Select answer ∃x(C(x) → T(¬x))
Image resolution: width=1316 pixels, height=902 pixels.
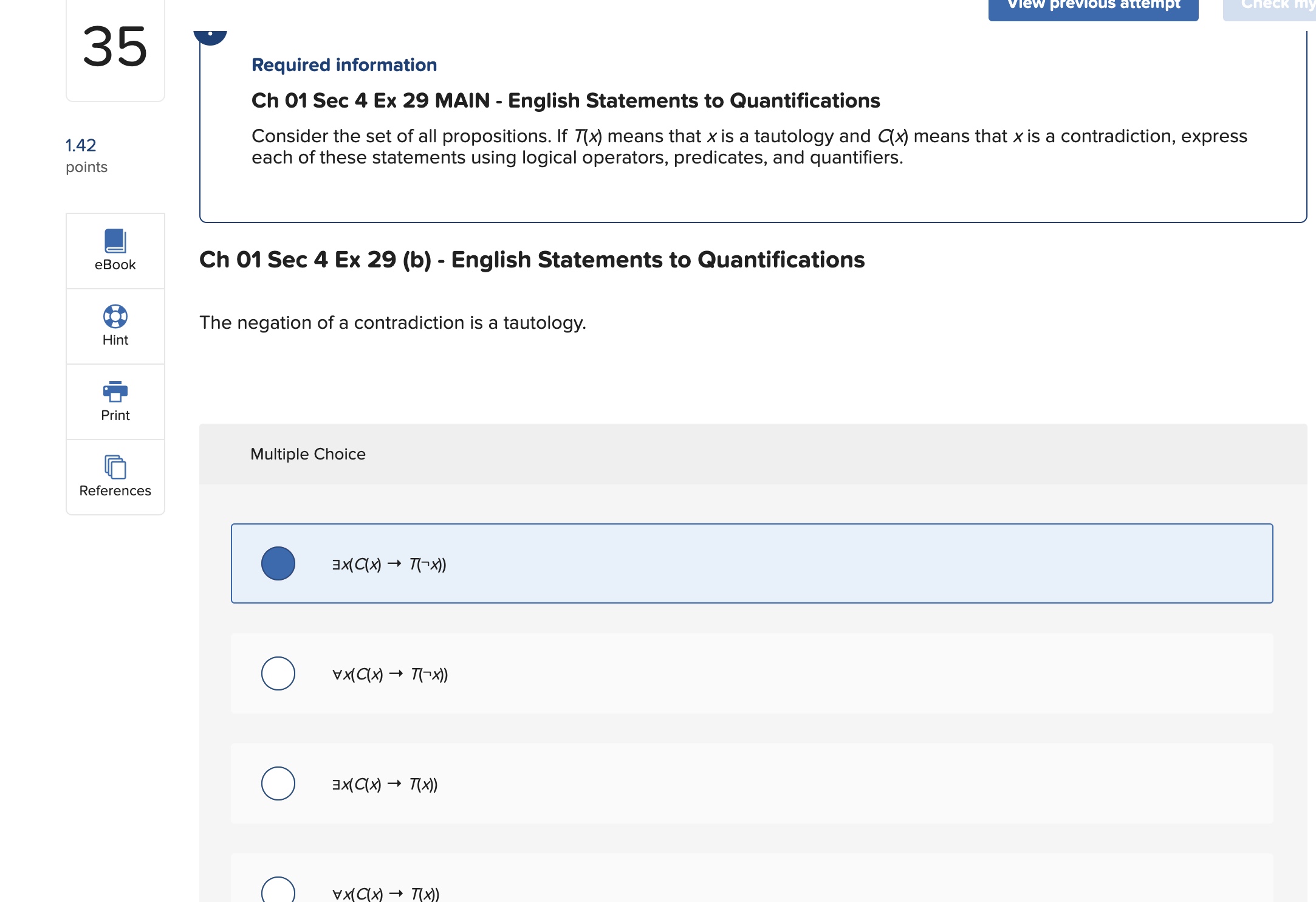pos(278,564)
